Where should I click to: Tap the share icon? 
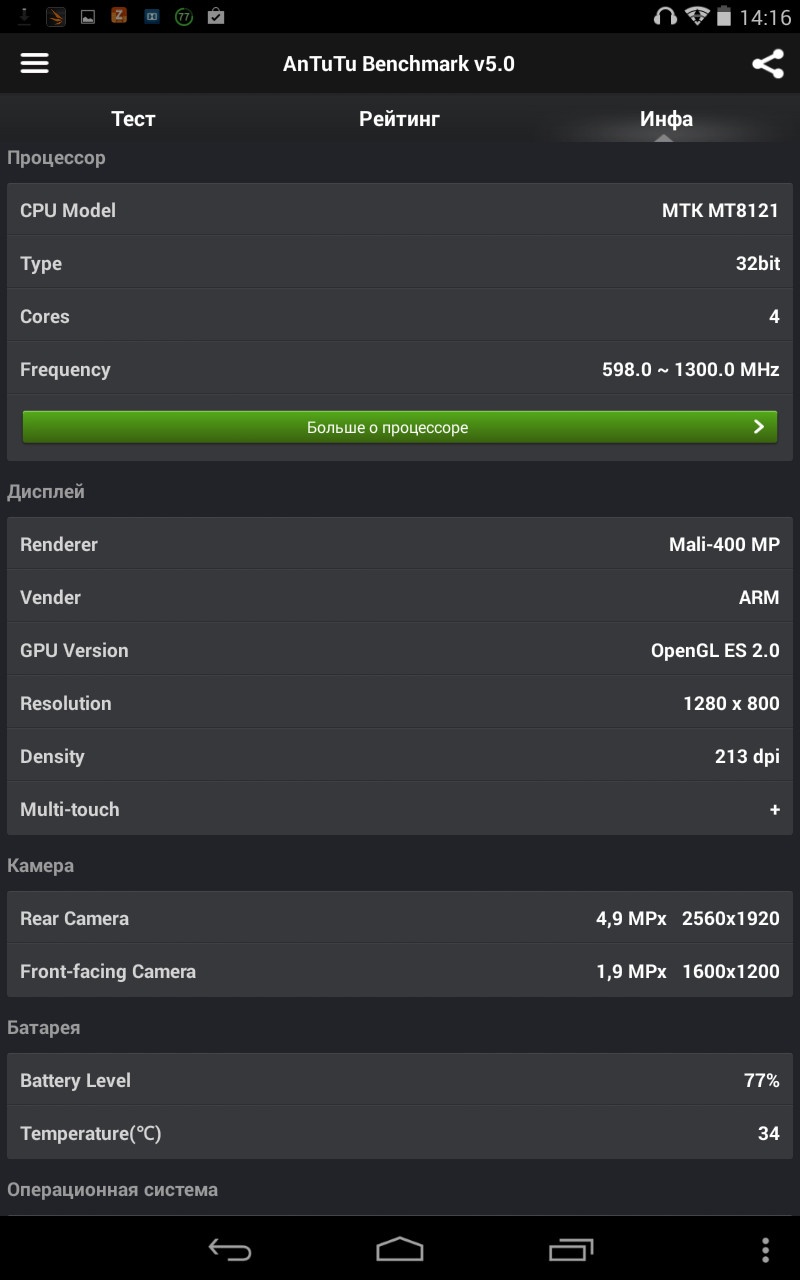point(767,64)
